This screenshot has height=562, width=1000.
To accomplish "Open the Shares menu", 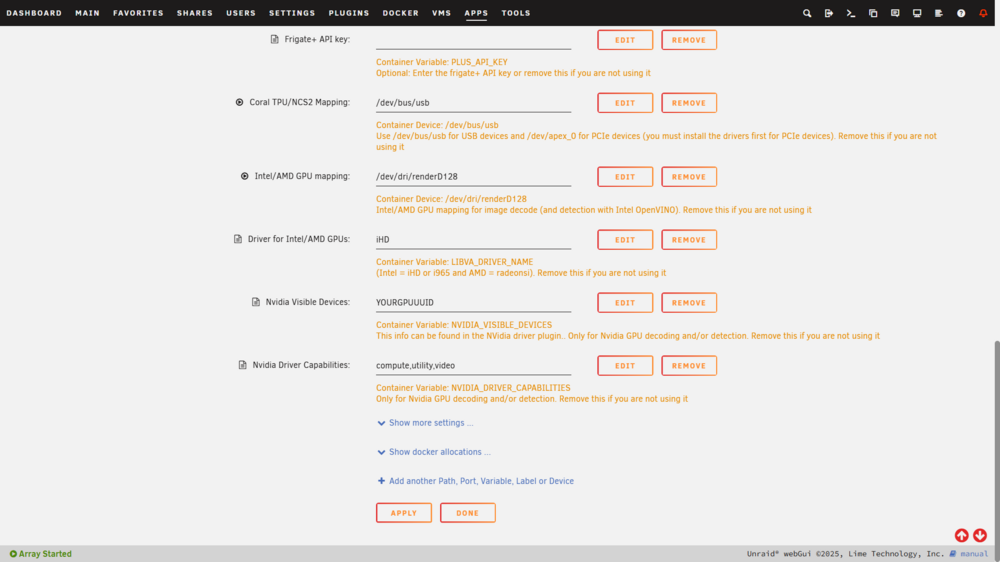I will coord(195,13).
